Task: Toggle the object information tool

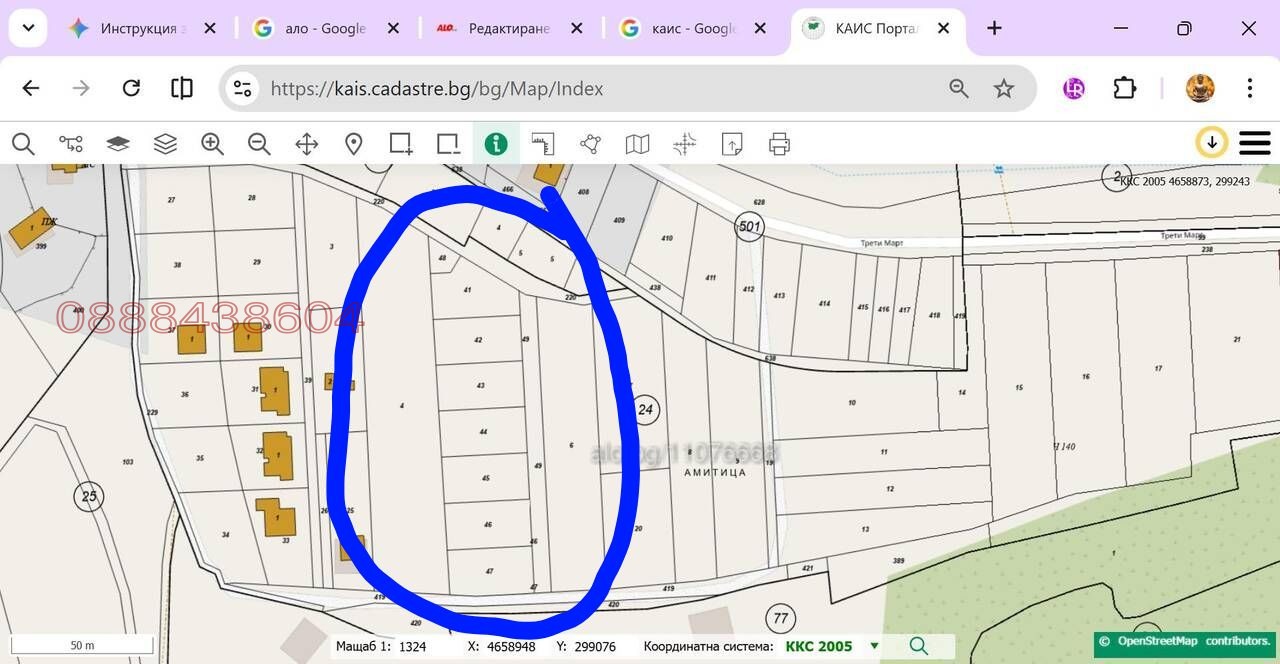Action: tap(496, 144)
